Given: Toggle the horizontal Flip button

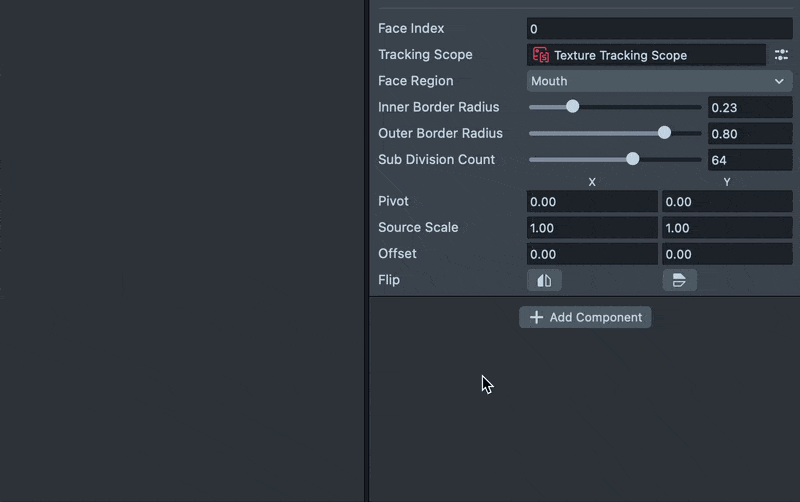Looking at the screenshot, I should tap(544, 280).
